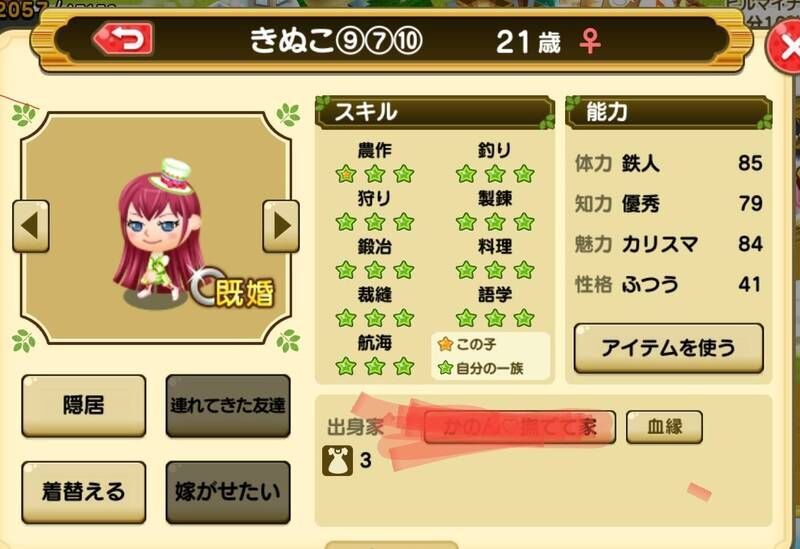Show the previous character with left arrow
Image resolution: width=800 pixels, height=549 pixels.
pos(31,226)
